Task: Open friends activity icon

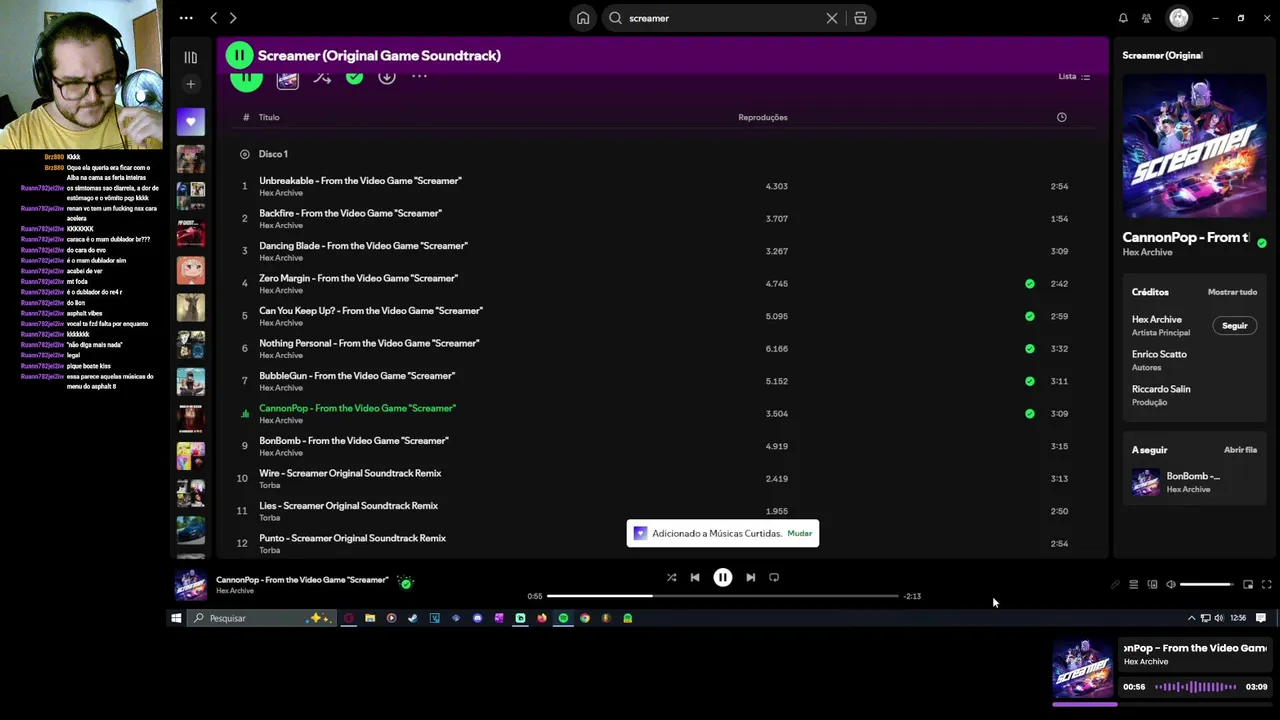Action: (1147, 18)
